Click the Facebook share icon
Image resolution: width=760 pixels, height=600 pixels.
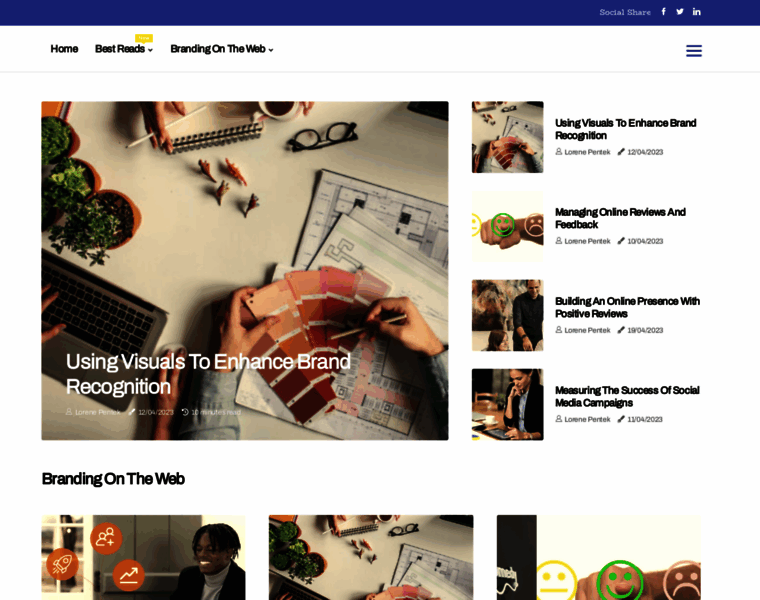coord(664,12)
